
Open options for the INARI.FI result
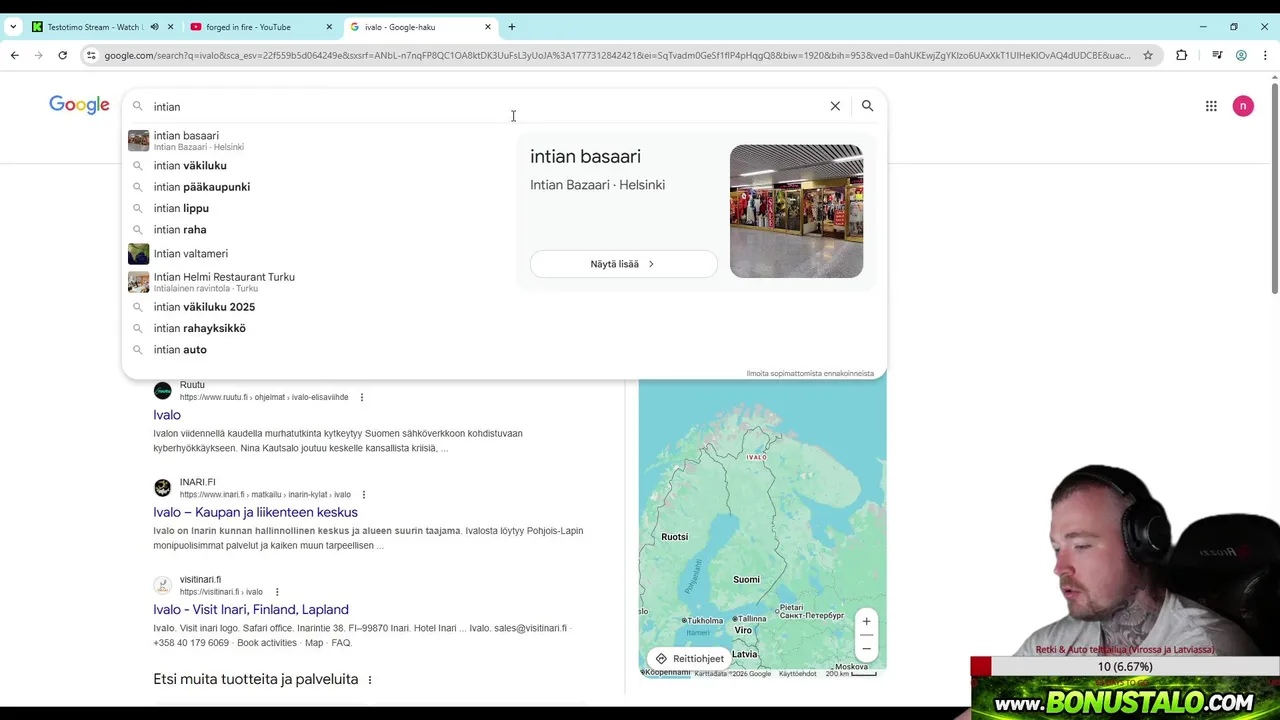[x=364, y=494]
